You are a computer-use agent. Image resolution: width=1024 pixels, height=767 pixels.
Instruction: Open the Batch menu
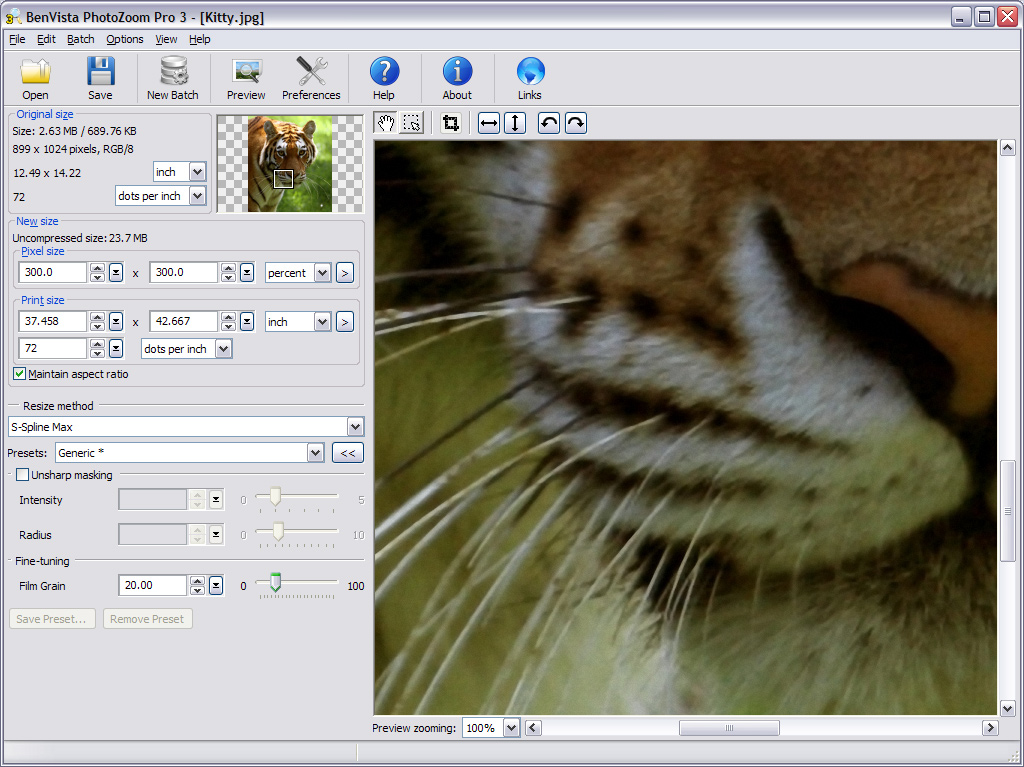(81, 39)
